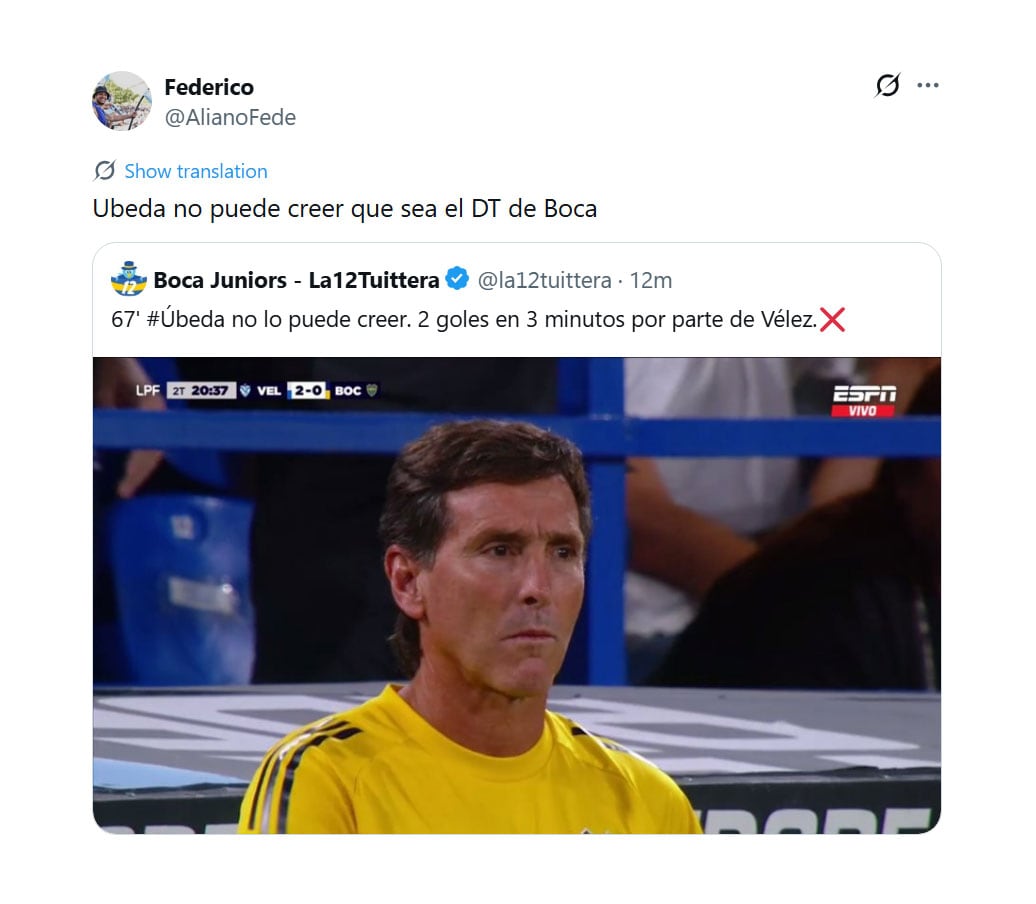Open the @la12tuittera handle
1036x904 pixels.
544,280
